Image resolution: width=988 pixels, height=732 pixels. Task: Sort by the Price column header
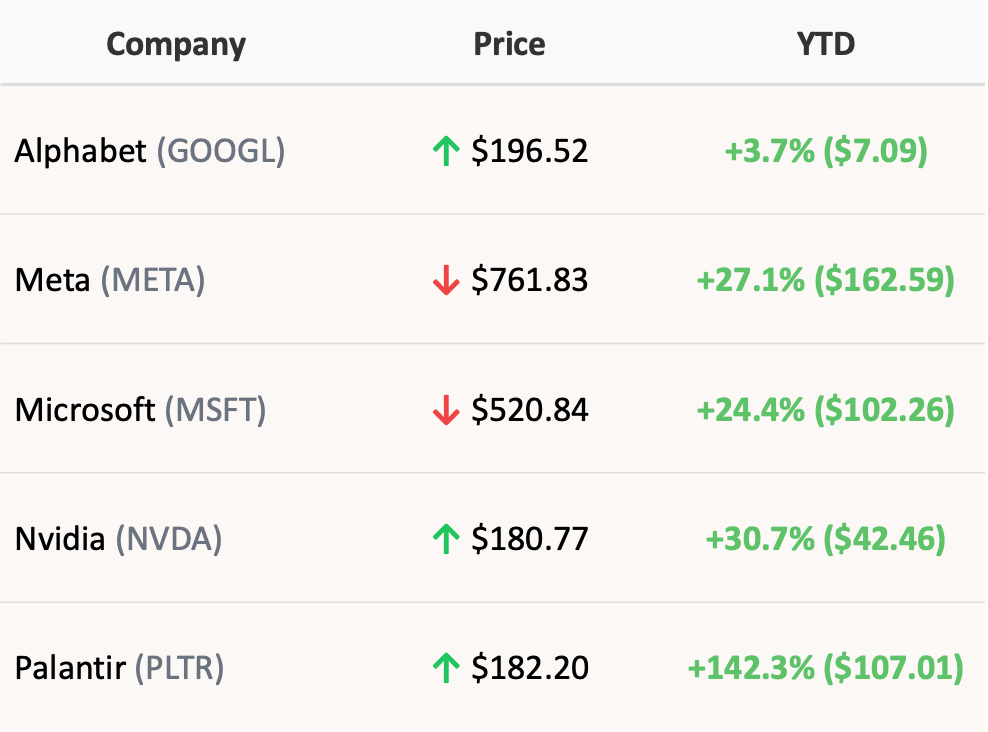509,45
